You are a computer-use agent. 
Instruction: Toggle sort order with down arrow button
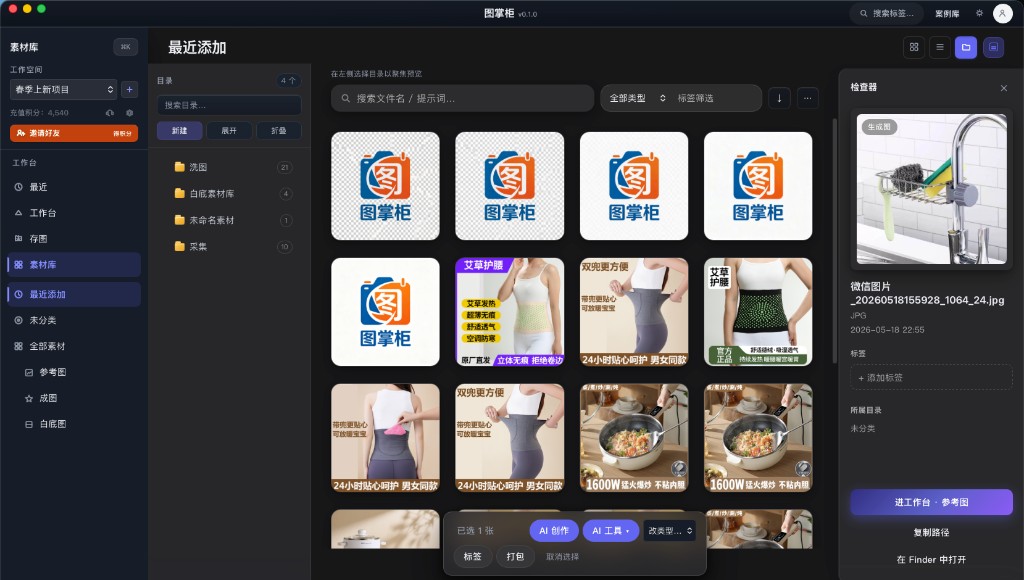(x=779, y=98)
